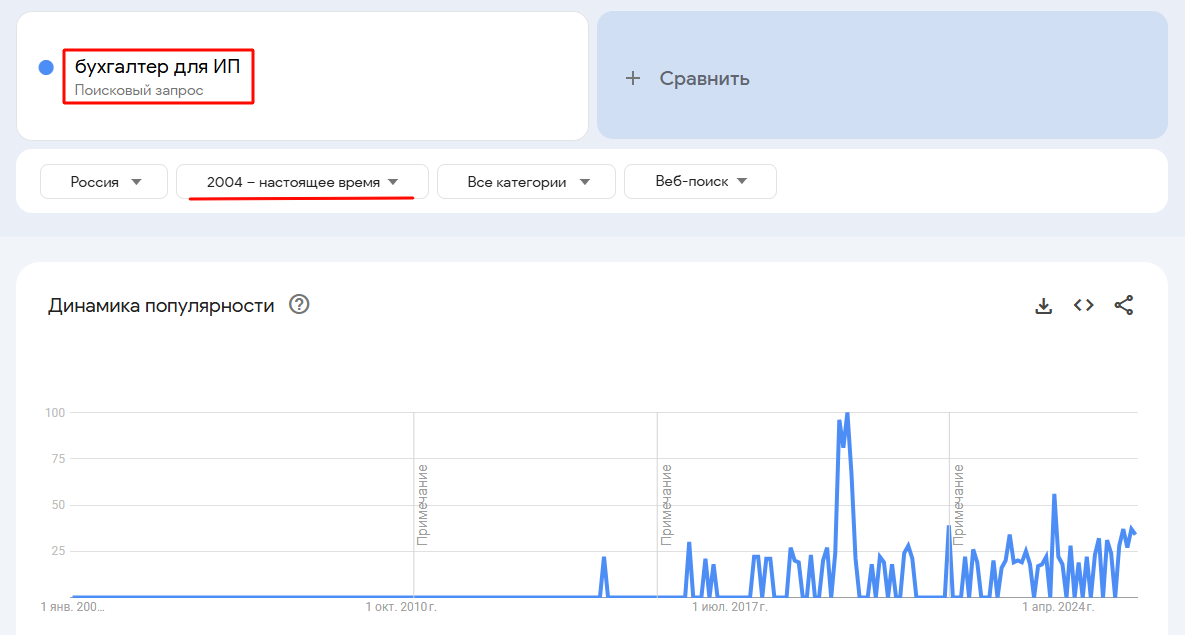The width and height of the screenshot is (1185, 635).
Task: Click the Динамика популярности heading
Action: (161, 306)
